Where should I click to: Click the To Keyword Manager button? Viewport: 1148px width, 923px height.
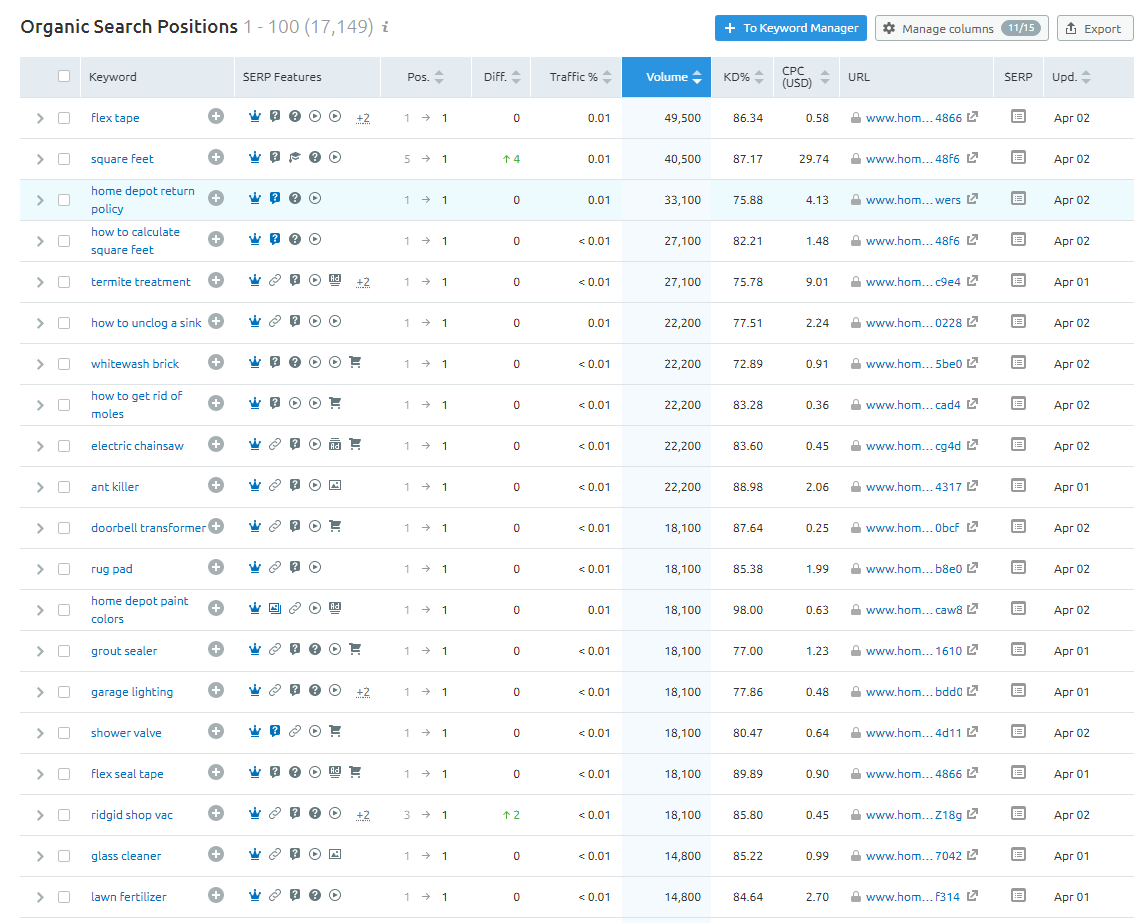790,28
